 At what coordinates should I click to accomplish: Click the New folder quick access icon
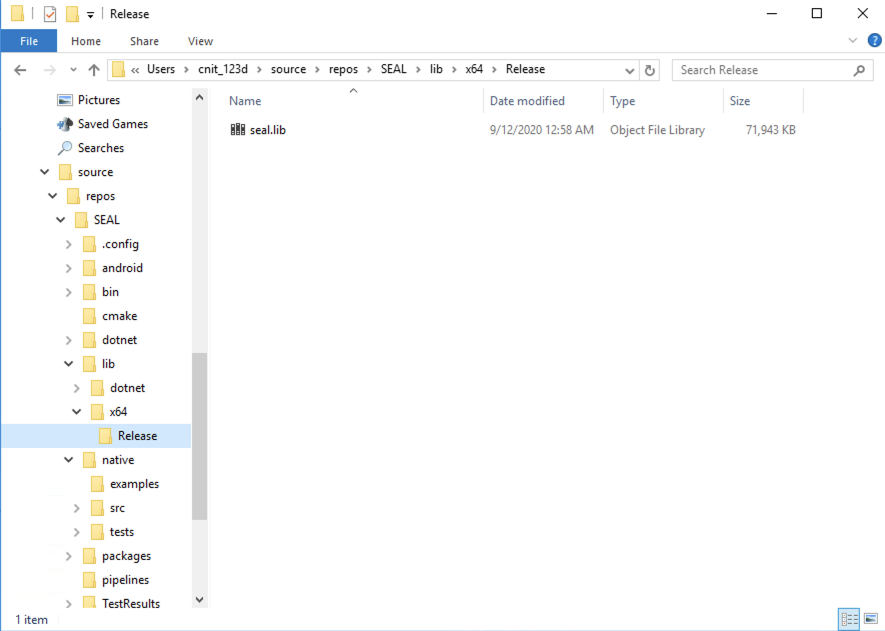click(x=72, y=14)
